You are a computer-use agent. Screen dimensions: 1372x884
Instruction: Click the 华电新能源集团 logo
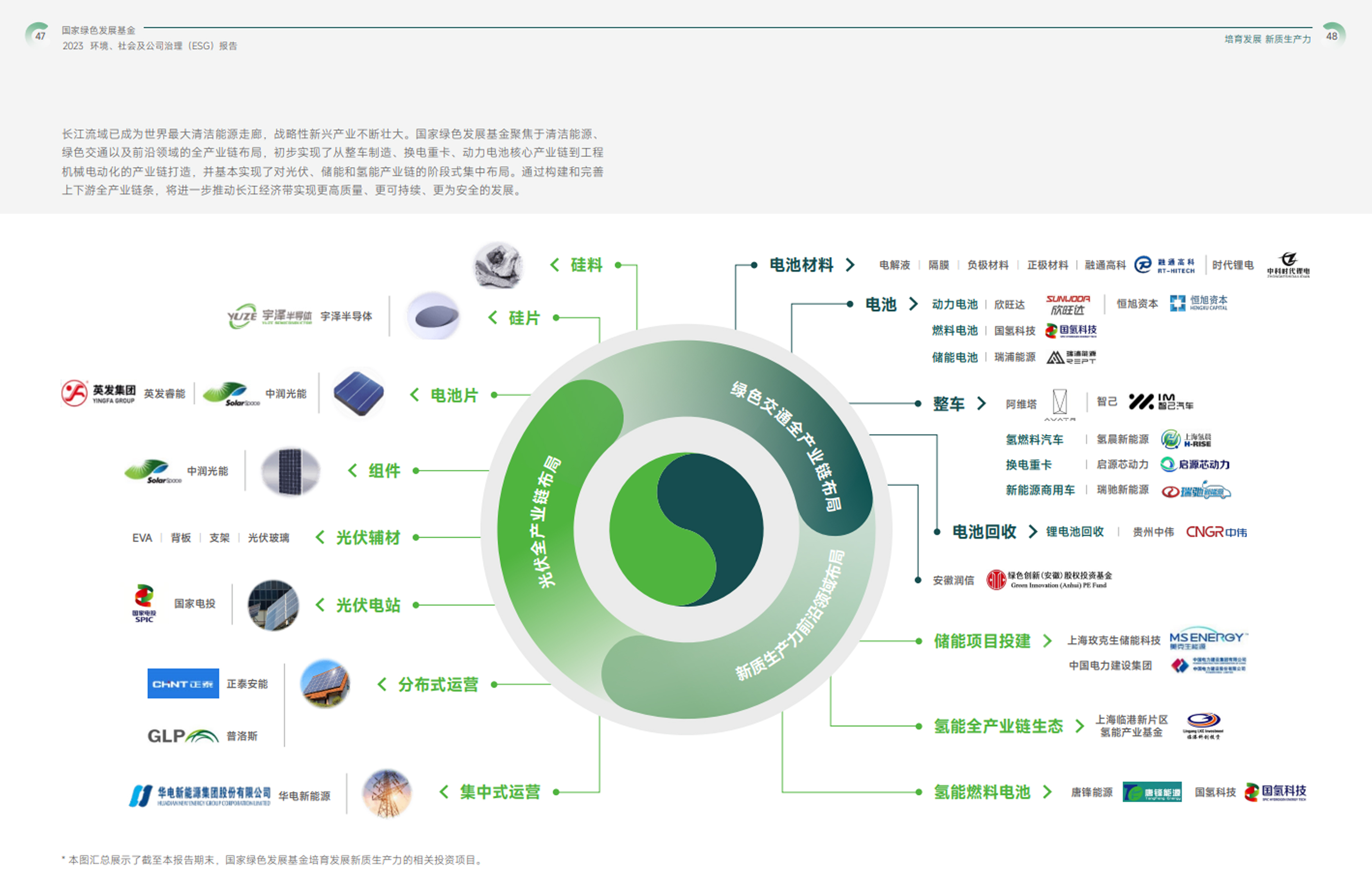click(200, 796)
